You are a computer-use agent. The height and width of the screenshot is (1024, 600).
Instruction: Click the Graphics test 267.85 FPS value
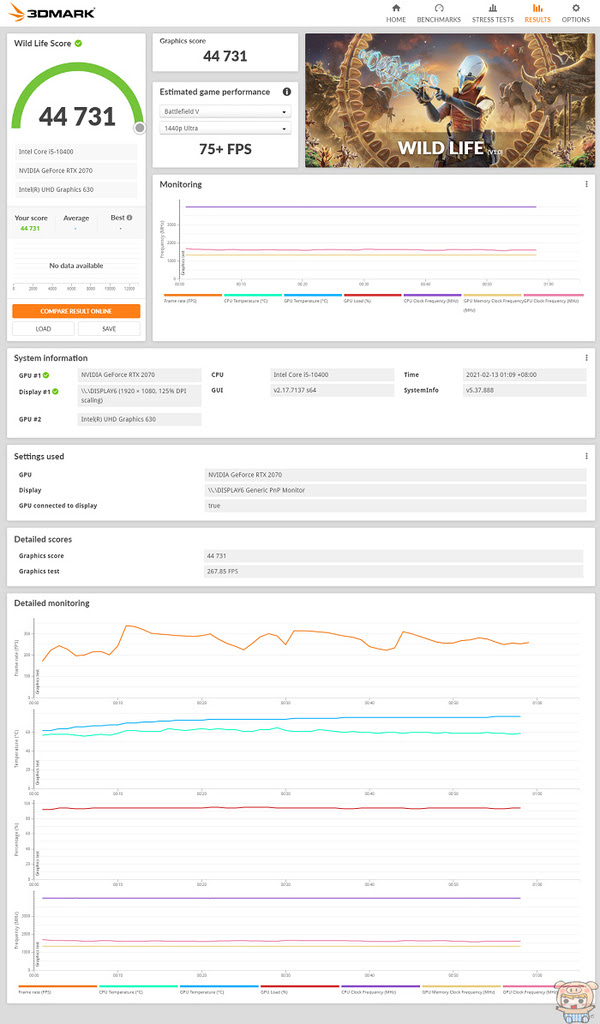coord(394,571)
